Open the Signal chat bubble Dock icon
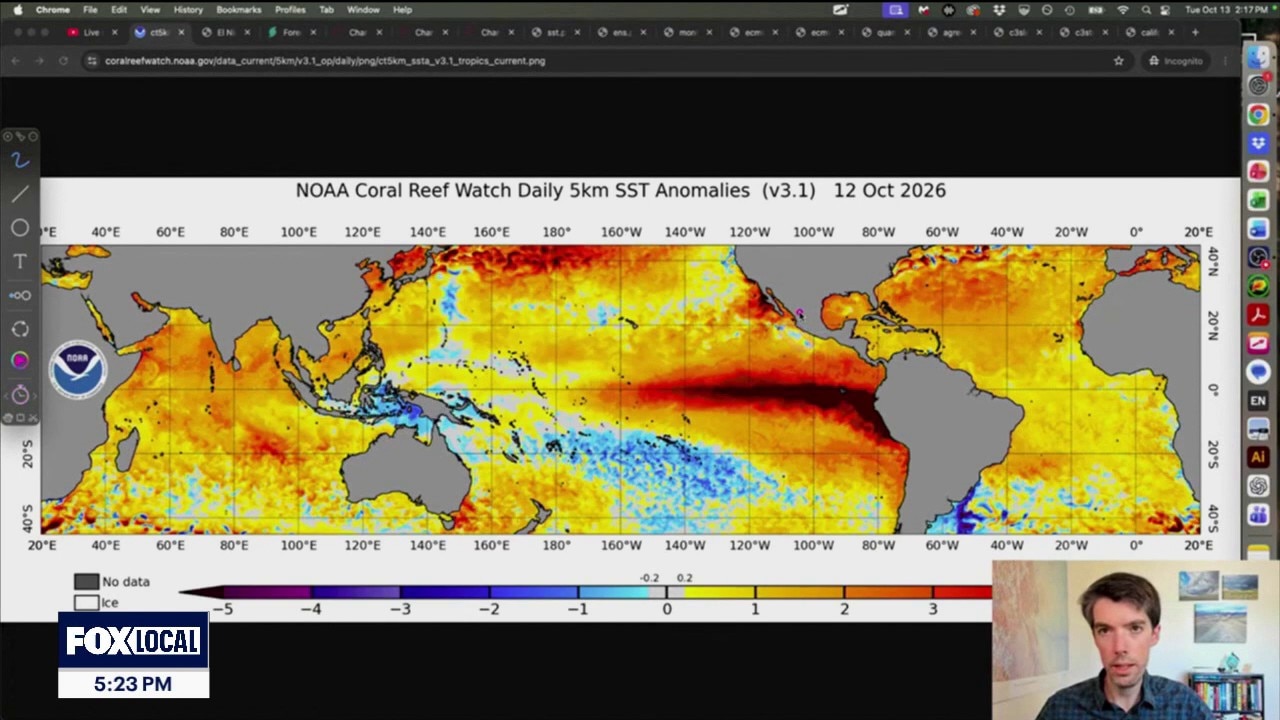 point(1258,372)
